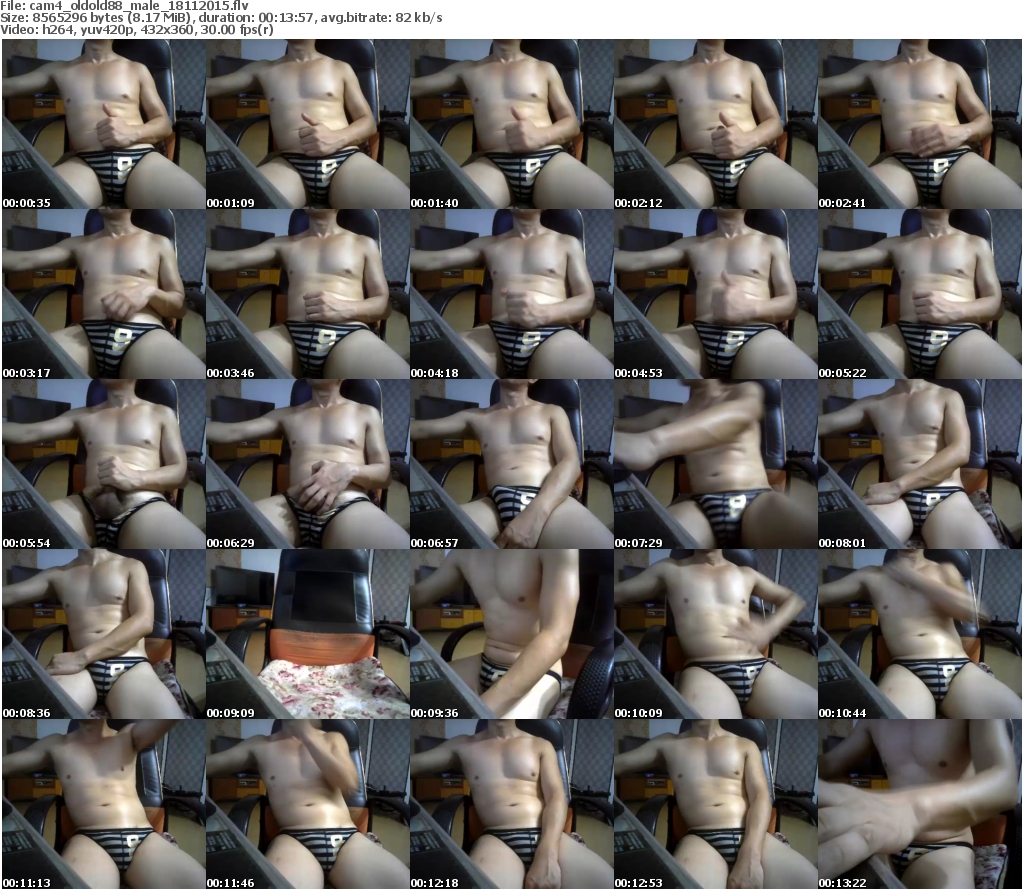The image size is (1024, 889).
Task: Select the thumbnail stamped 00:00:35
Action: point(104,124)
